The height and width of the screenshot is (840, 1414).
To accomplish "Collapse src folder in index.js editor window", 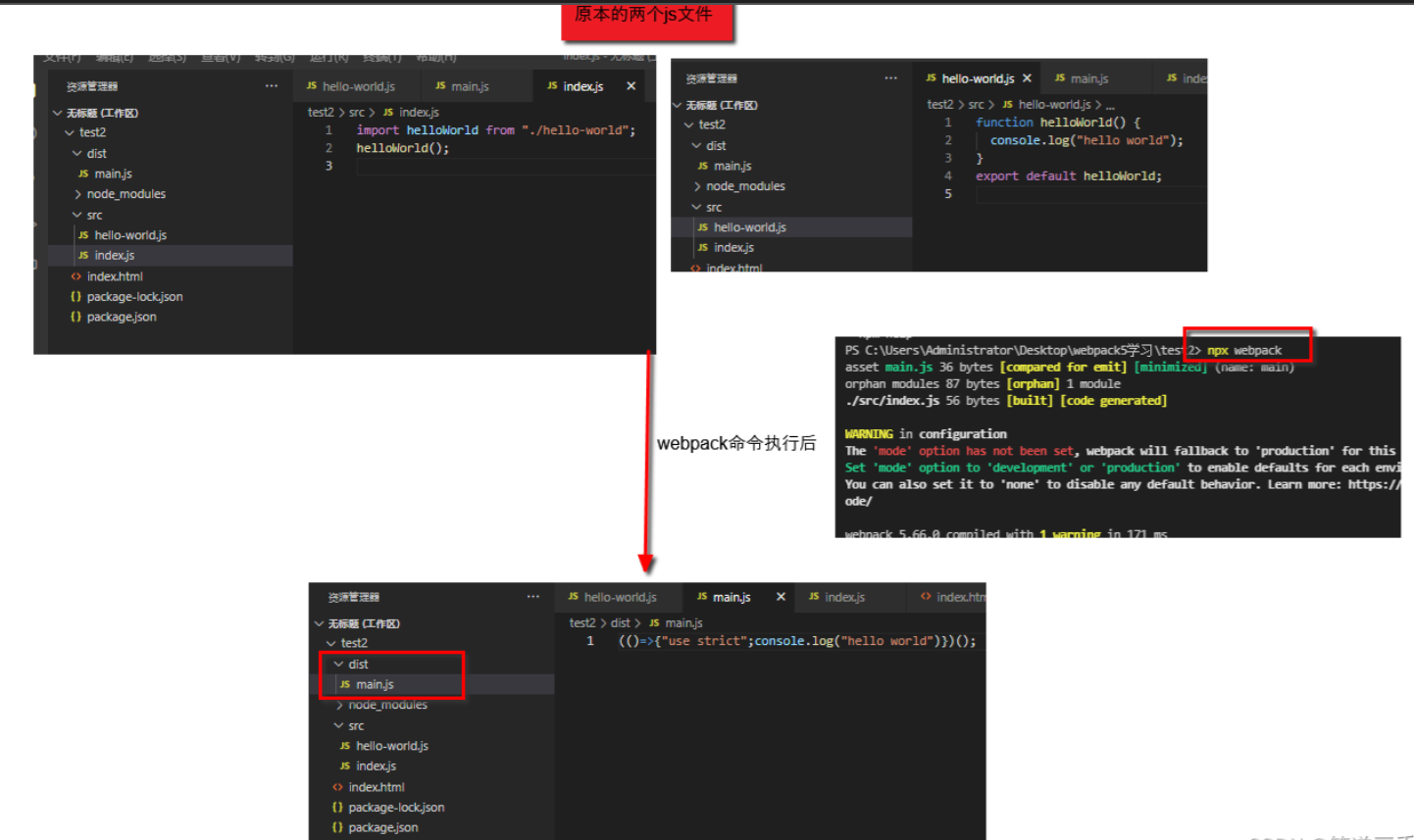I will pyautogui.click(x=76, y=215).
